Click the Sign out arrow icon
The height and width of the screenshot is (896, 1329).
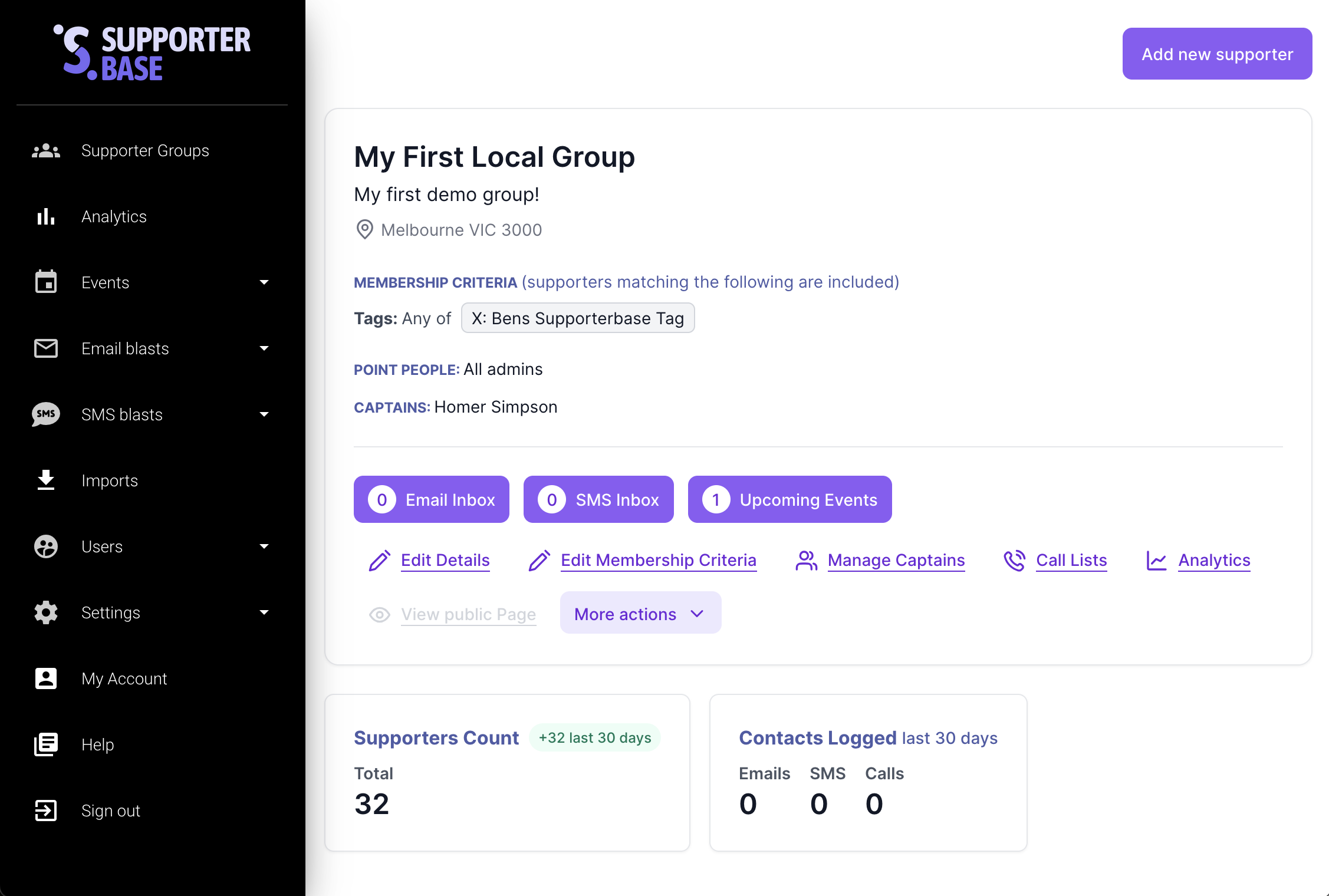click(46, 811)
